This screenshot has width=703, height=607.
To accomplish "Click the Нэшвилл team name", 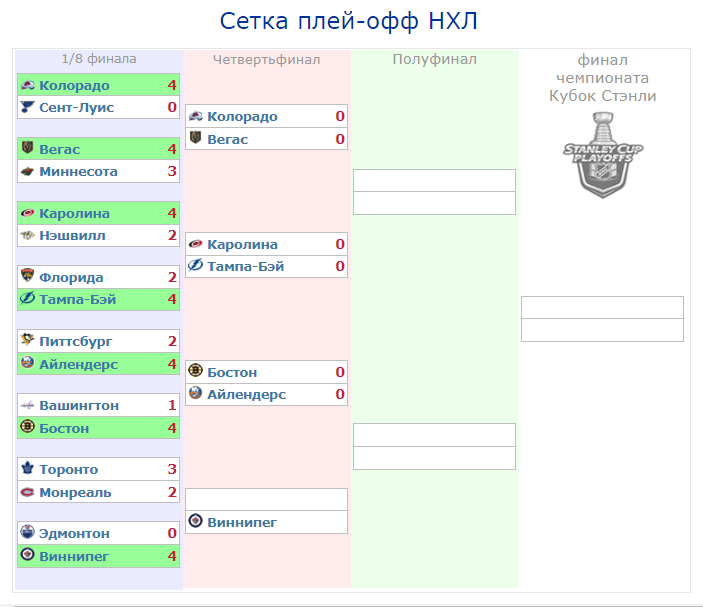I will (x=72, y=236).
